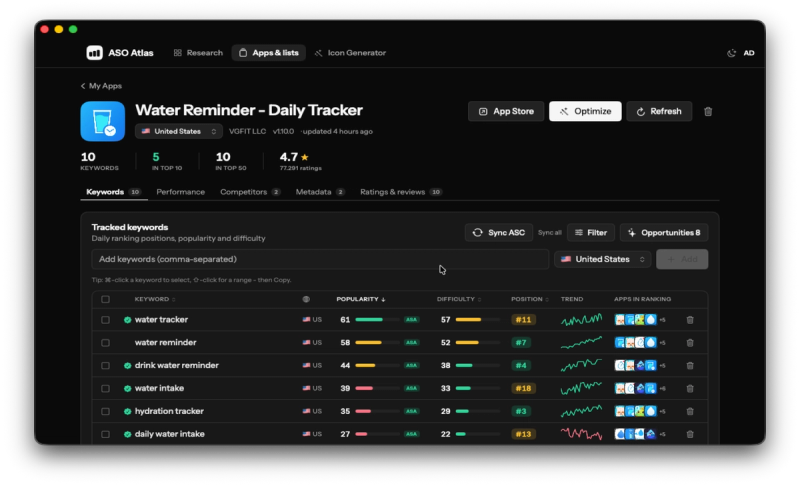Check the water tracker row checkbox
This screenshot has height=486, width=800.
[105, 320]
